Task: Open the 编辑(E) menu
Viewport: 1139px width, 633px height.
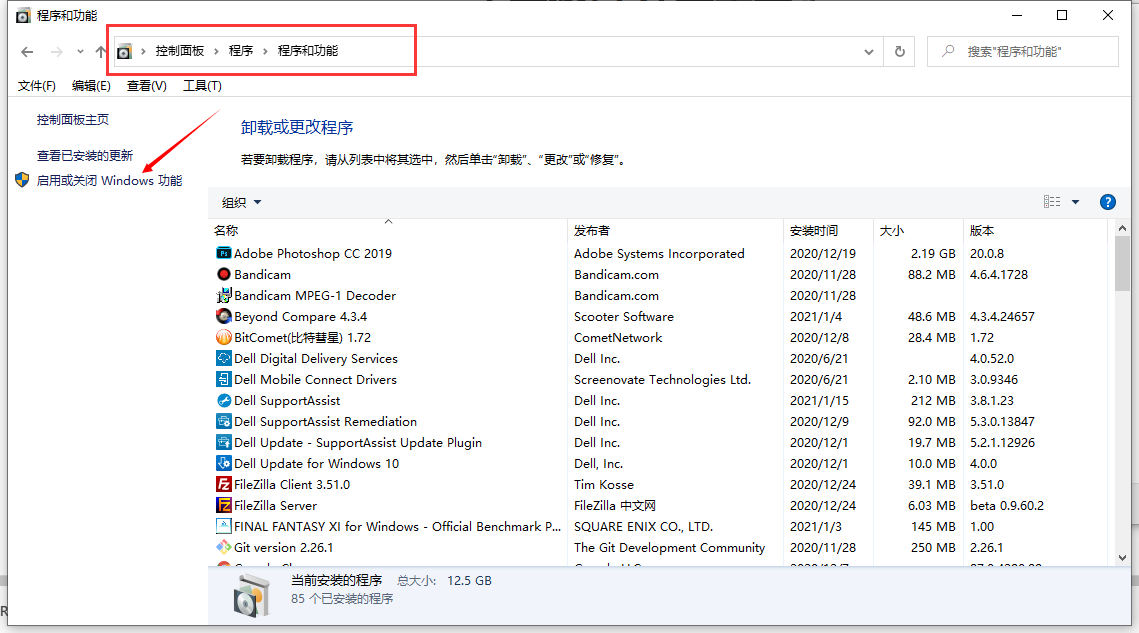Action: 91,86
